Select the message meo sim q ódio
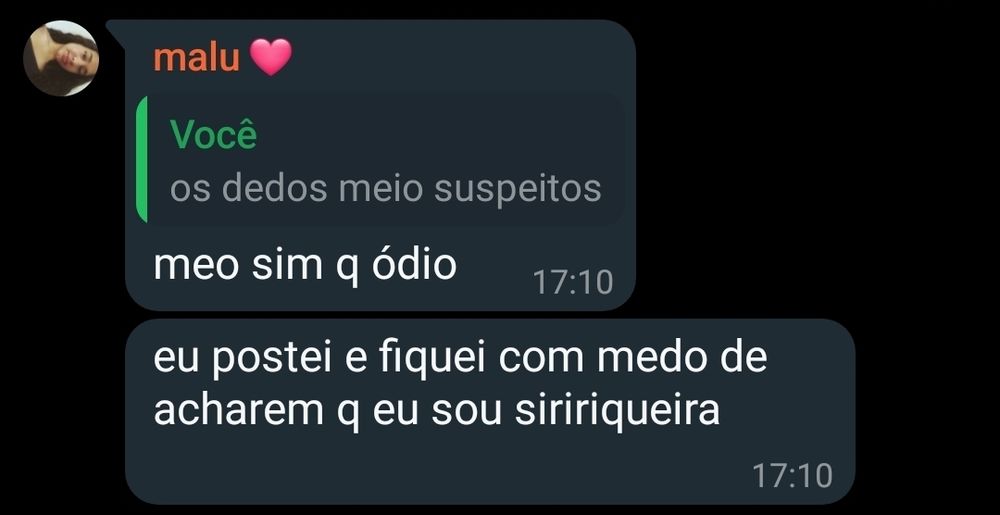The image size is (1000, 515). coord(305,266)
